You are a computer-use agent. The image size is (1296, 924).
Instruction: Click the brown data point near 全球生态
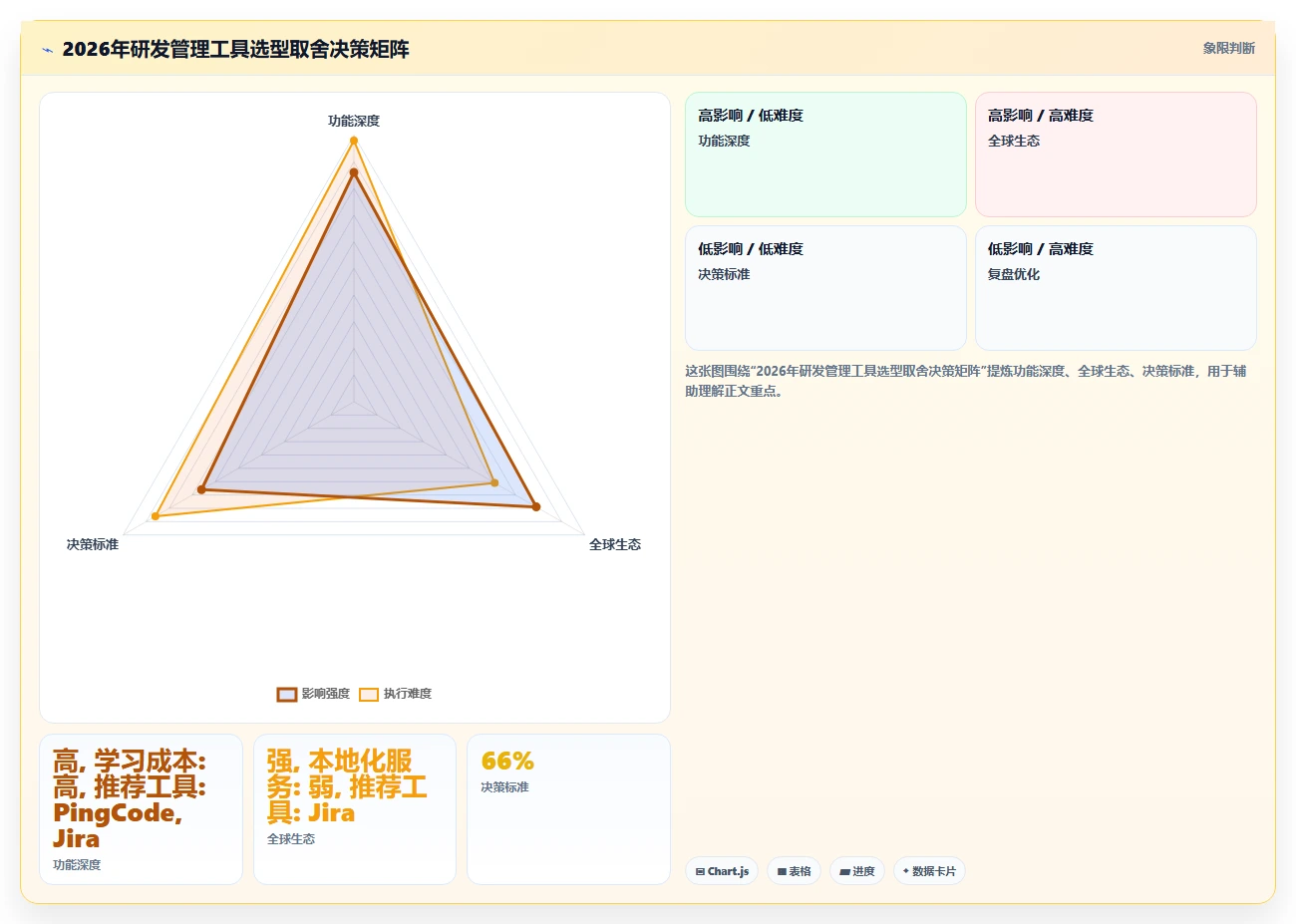pyautogui.click(x=535, y=507)
